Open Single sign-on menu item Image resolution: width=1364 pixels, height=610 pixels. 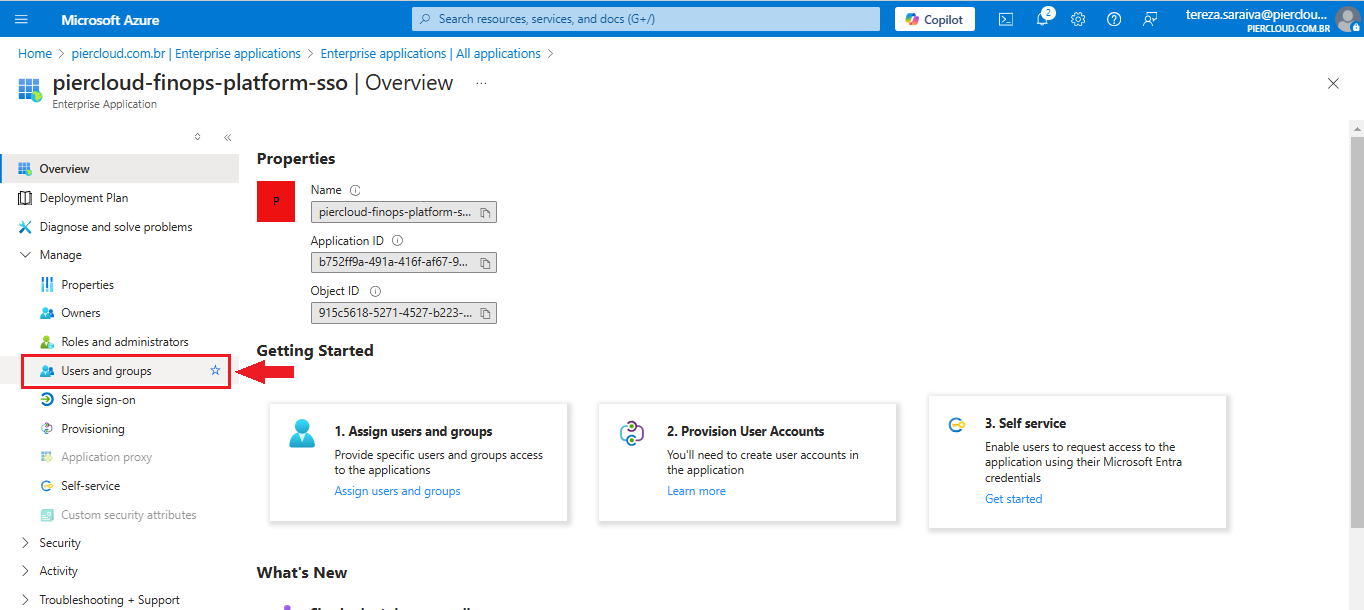pyautogui.click(x=98, y=400)
